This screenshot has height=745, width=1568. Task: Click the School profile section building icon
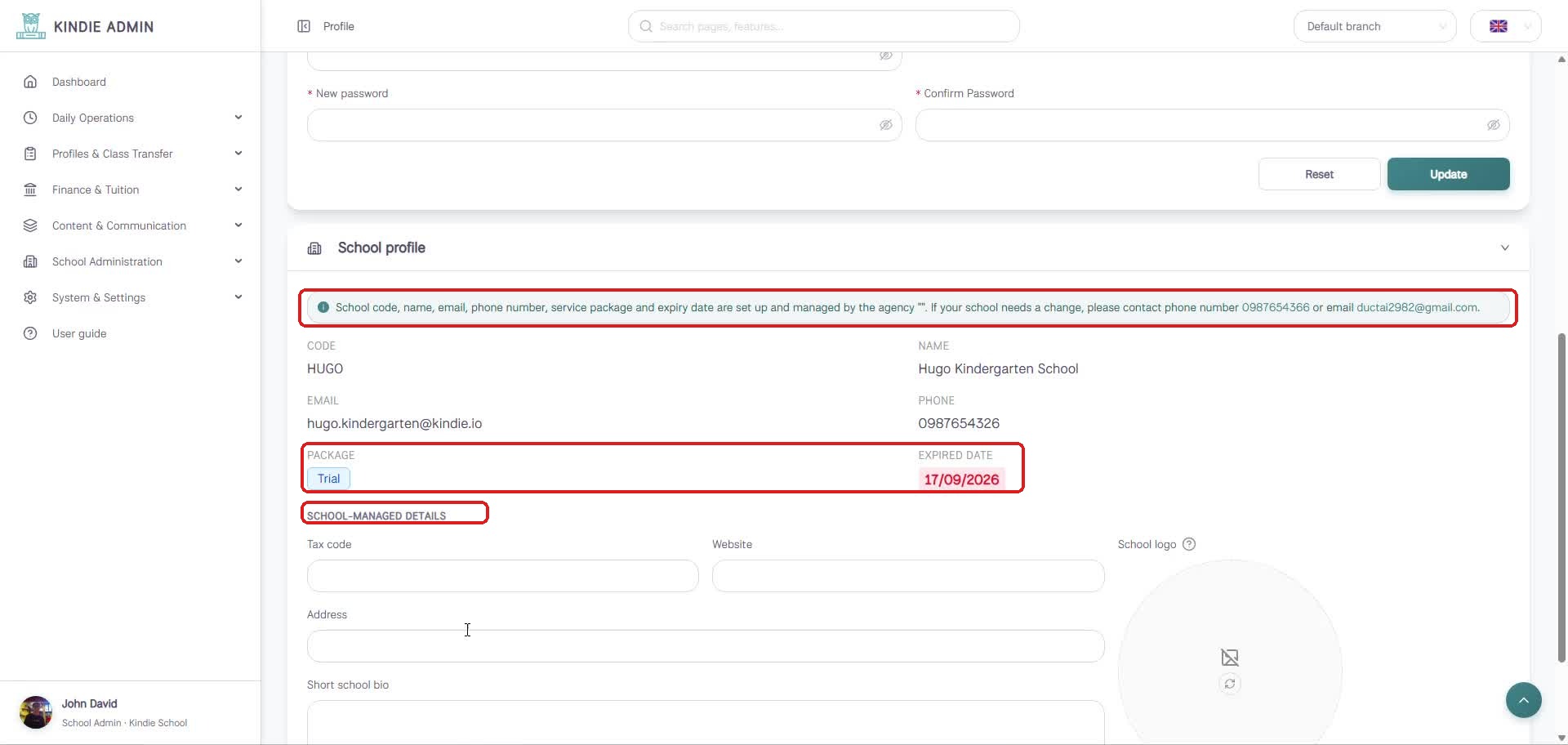pyautogui.click(x=314, y=248)
